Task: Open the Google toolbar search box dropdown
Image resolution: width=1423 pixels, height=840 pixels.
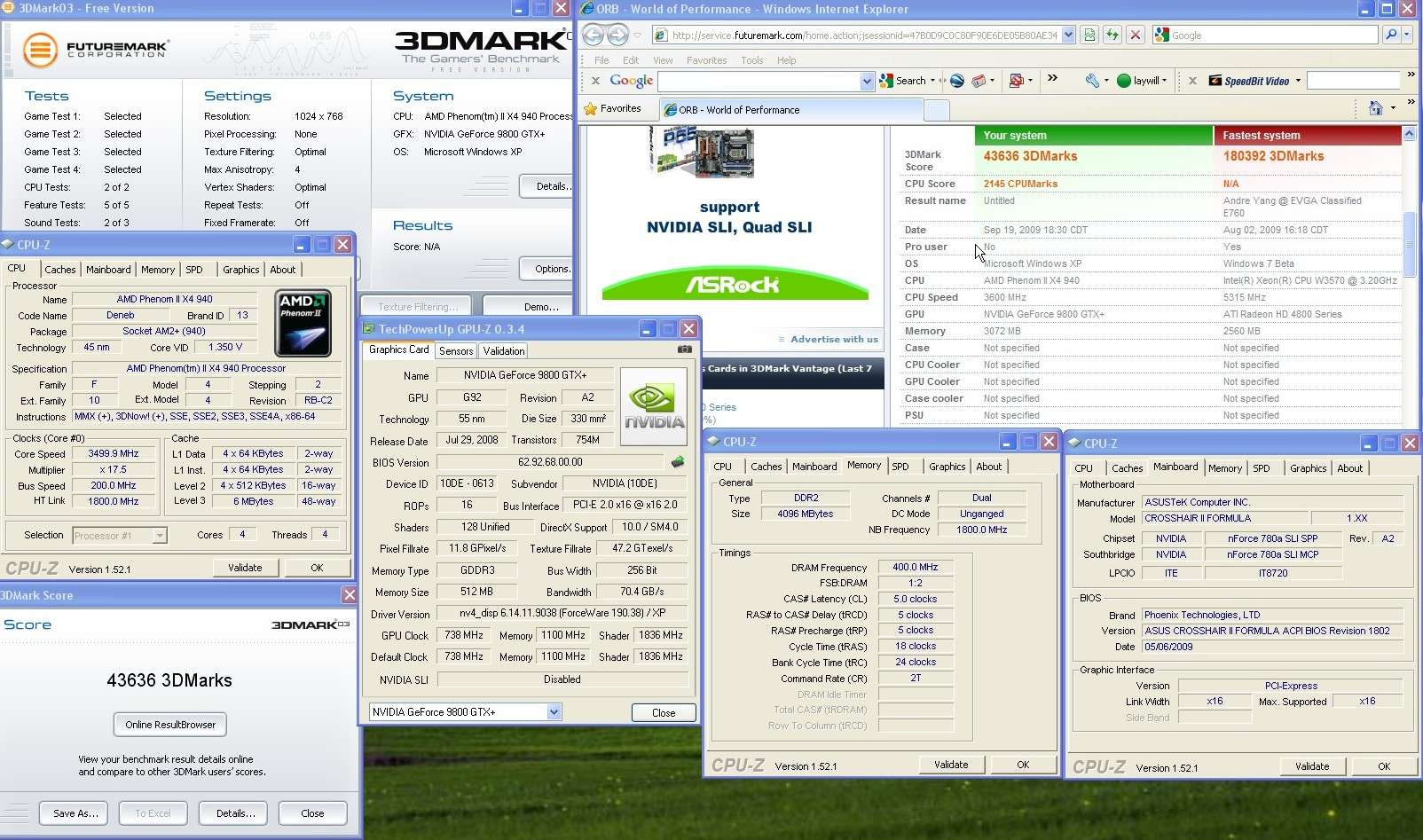Action: (x=867, y=81)
